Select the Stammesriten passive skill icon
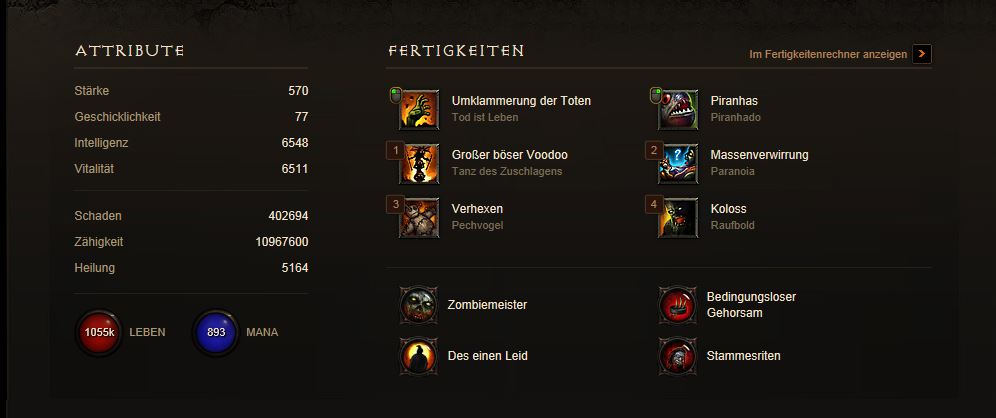The height and width of the screenshot is (418, 996). 678,356
